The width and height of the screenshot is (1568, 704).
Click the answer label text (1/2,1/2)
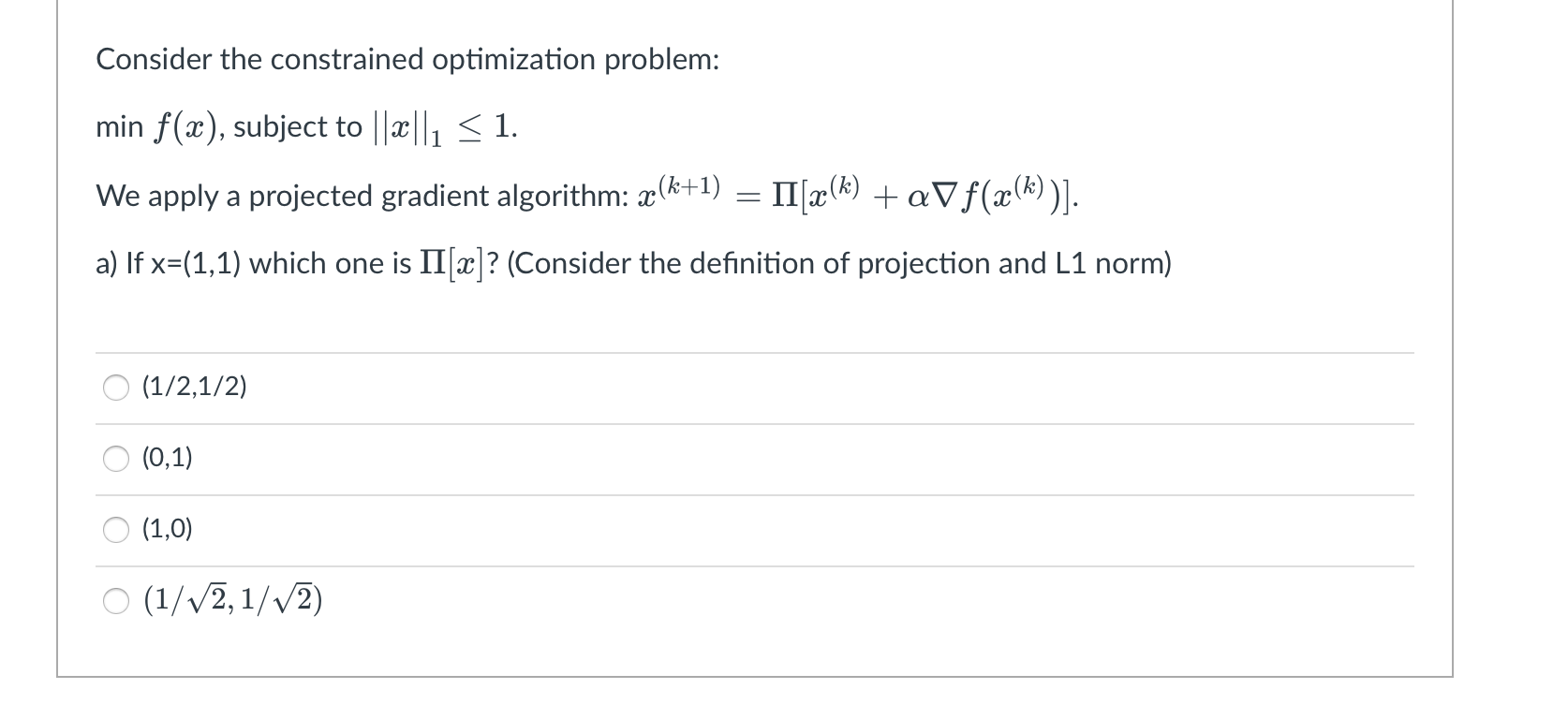click(193, 388)
